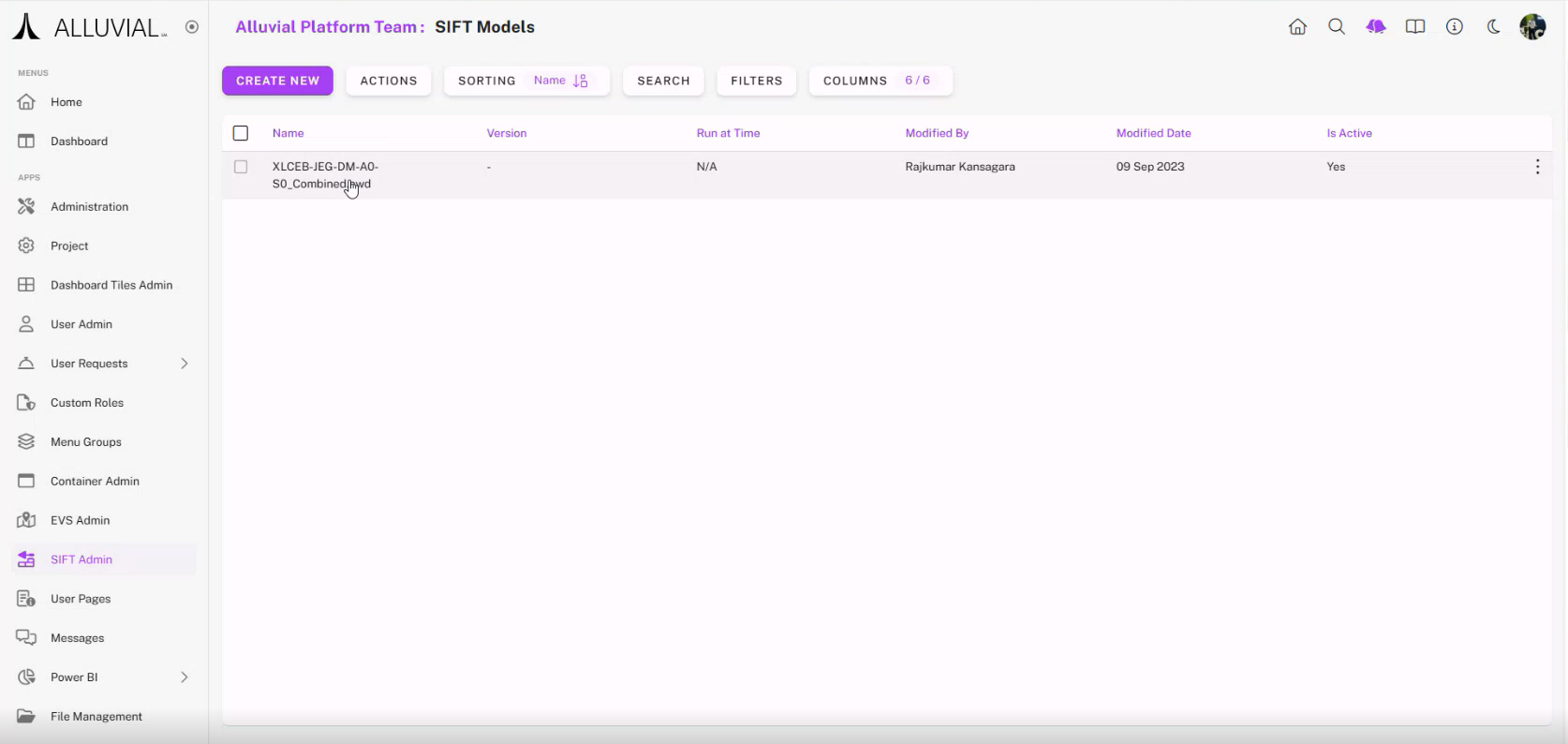Click the info circle icon
The image size is (1568, 744).
pos(1455,27)
